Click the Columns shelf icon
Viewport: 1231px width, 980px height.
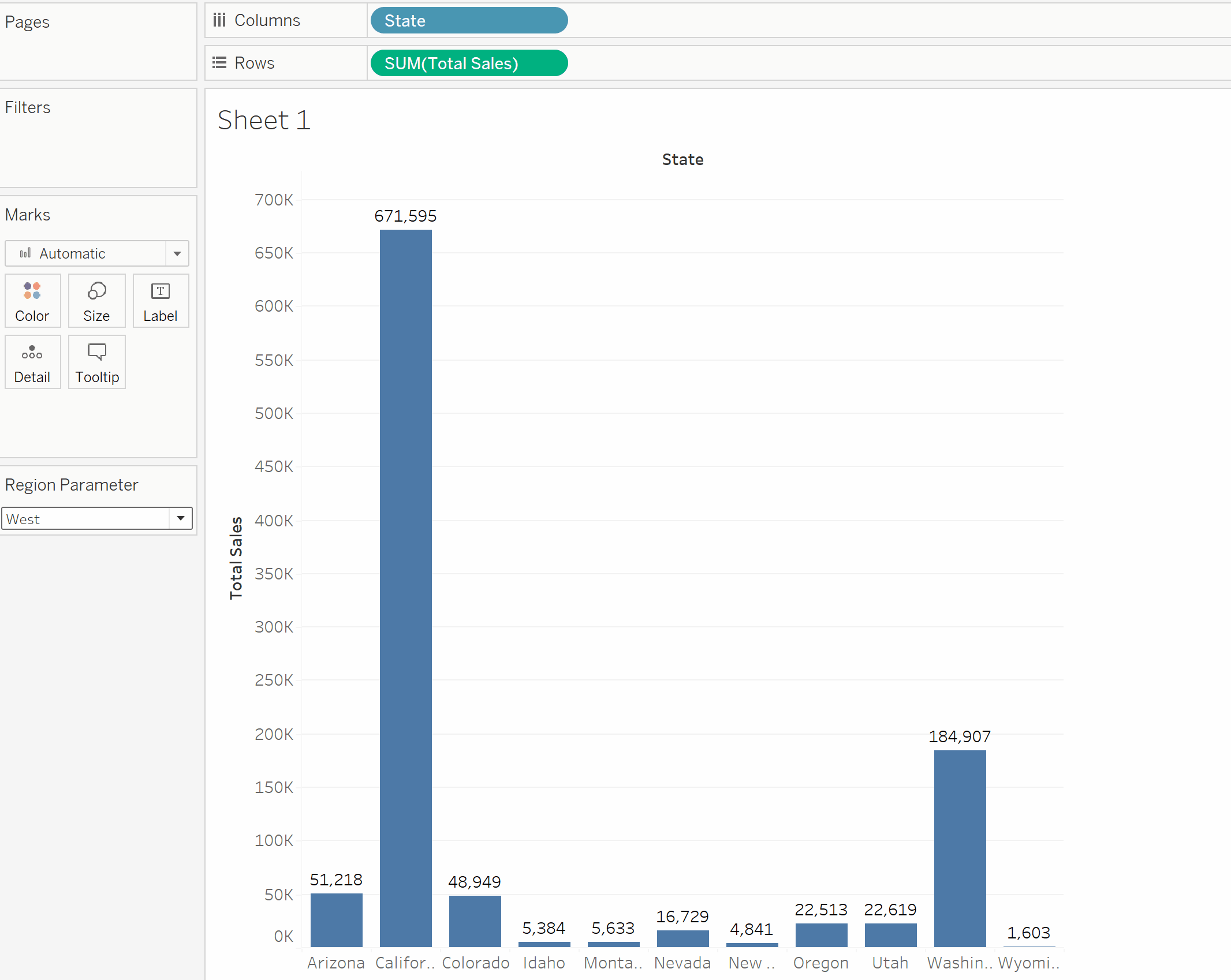[219, 20]
